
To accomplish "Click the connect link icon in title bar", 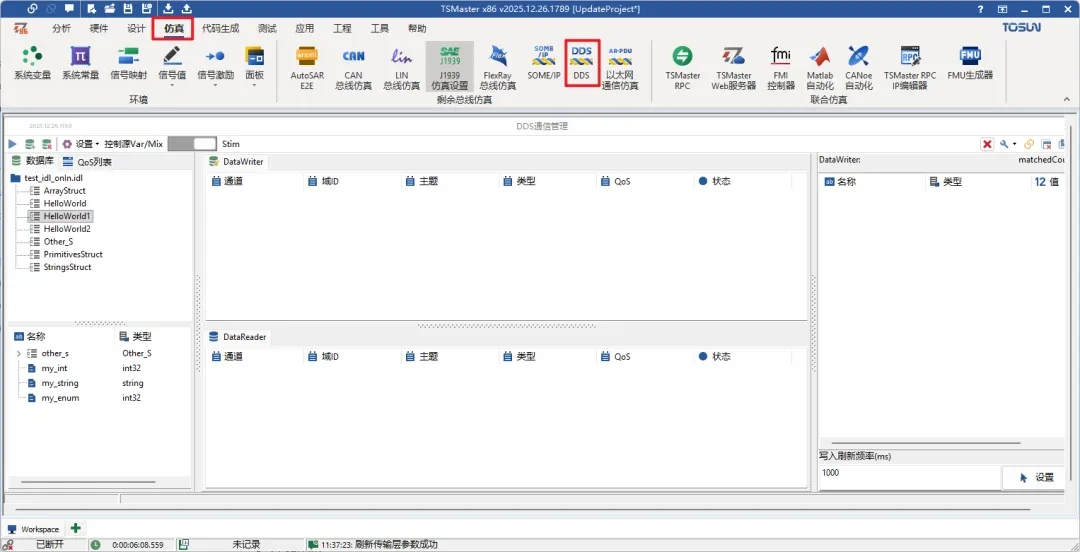I will point(33,8).
